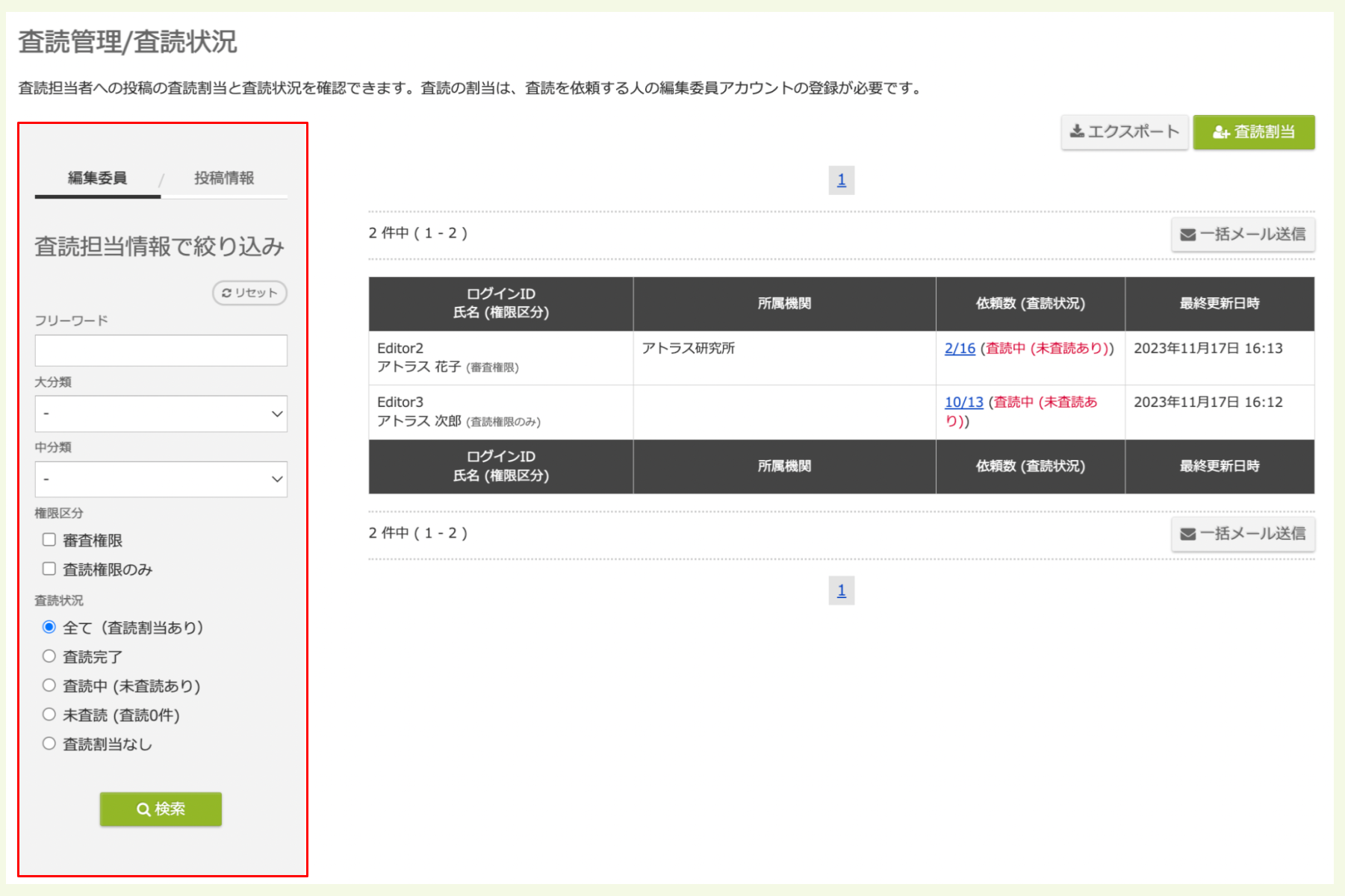
Task: Click the envelope icon on bottom 一括メール送信 button
Action: 1187,533
